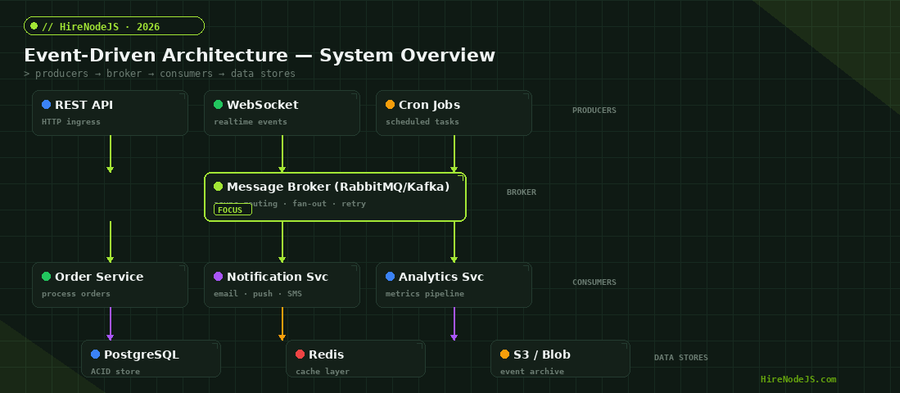
Task: Open the HireNodeJS.com link at bottom right
Action: coord(798,379)
